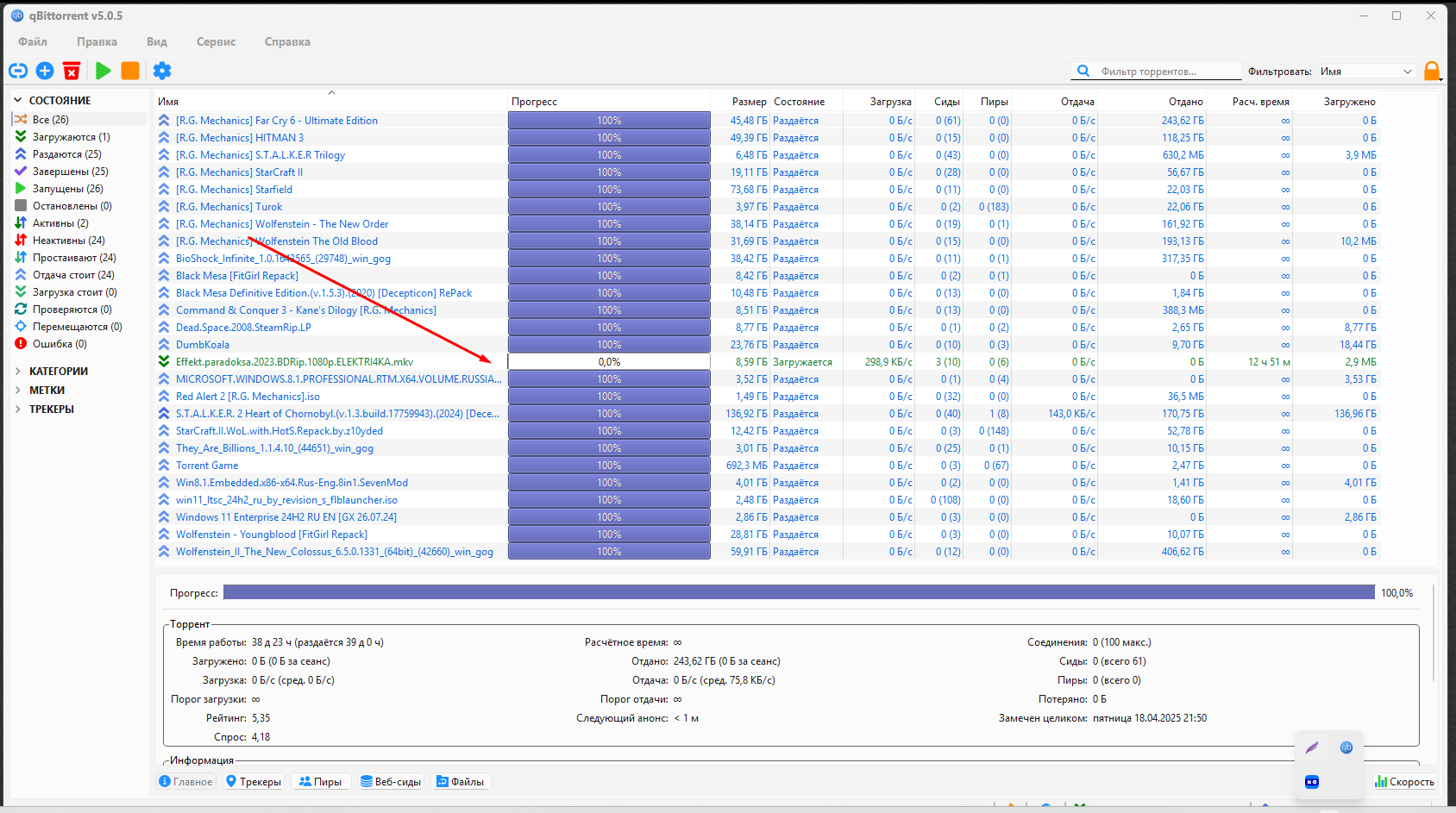Click the purple feather tray icon
This screenshot has height=813, width=1456.
[1312, 747]
